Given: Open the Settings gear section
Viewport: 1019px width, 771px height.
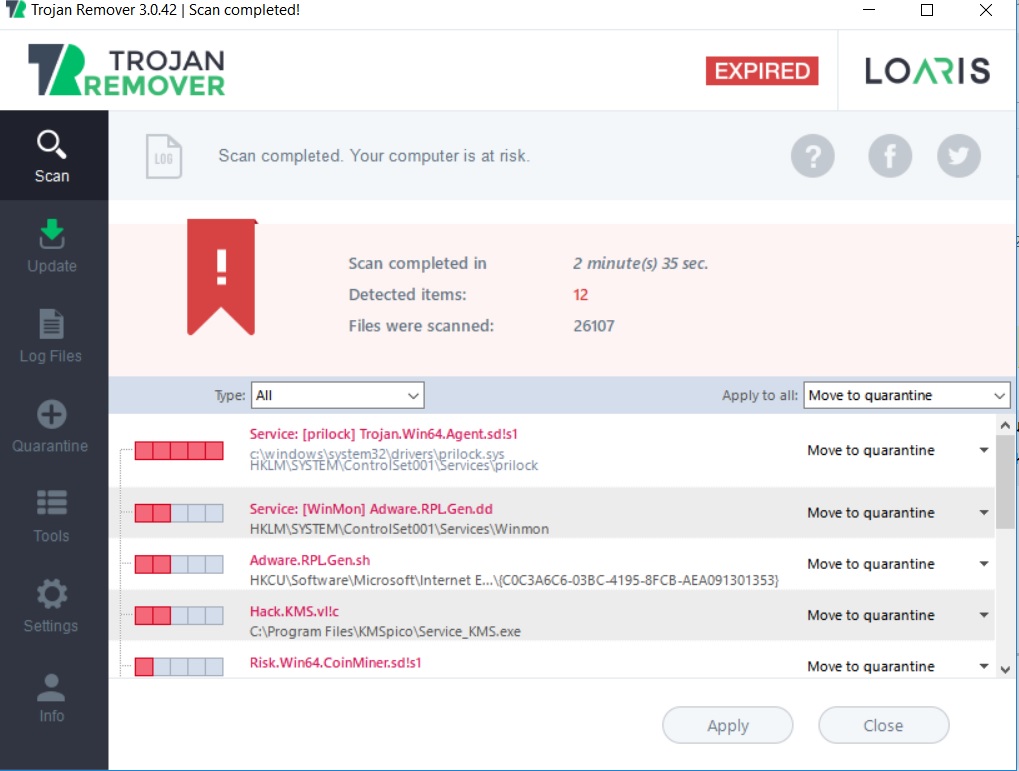Looking at the screenshot, I should [51, 606].
